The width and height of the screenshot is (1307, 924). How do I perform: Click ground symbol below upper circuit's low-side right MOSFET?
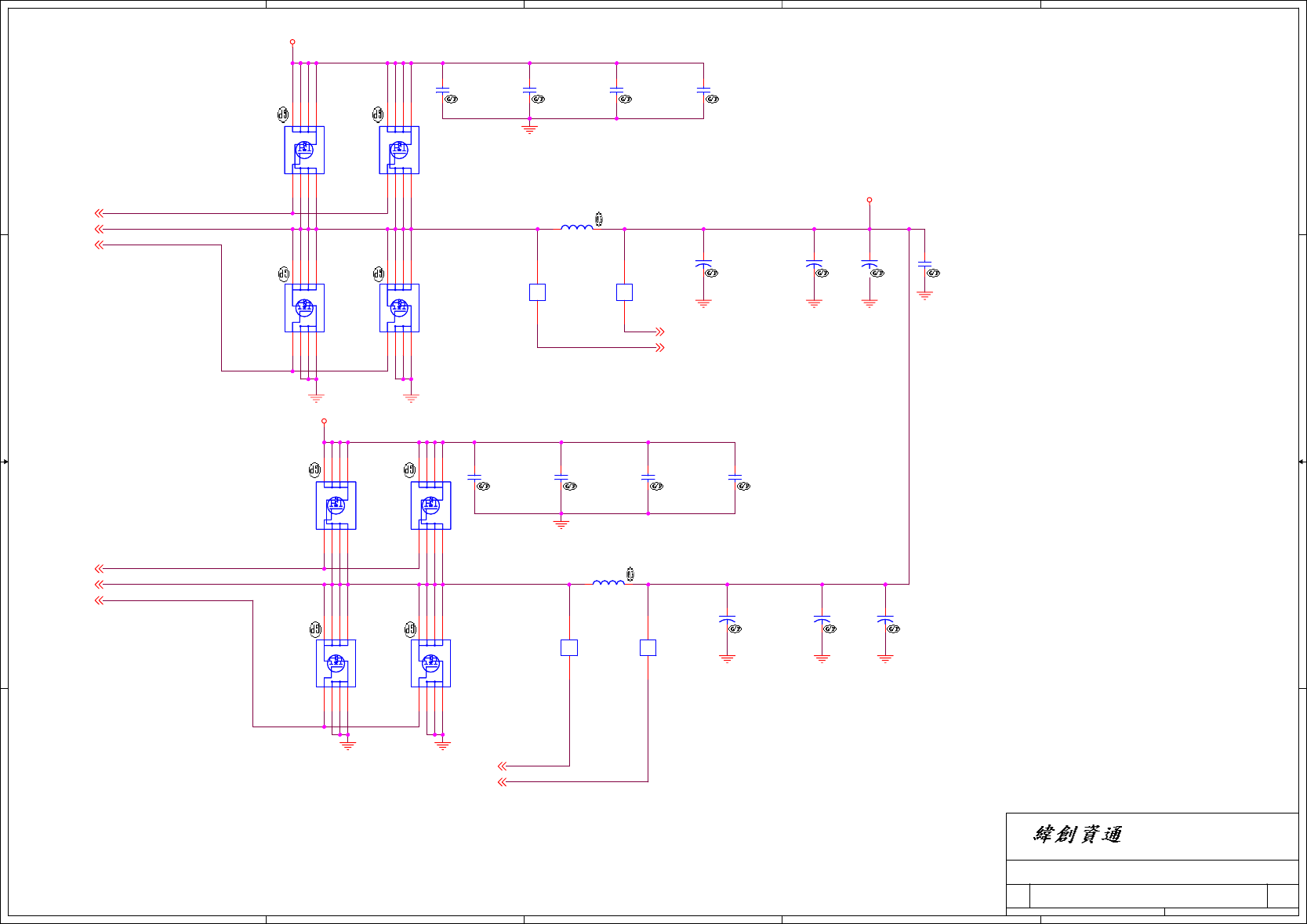411,397
